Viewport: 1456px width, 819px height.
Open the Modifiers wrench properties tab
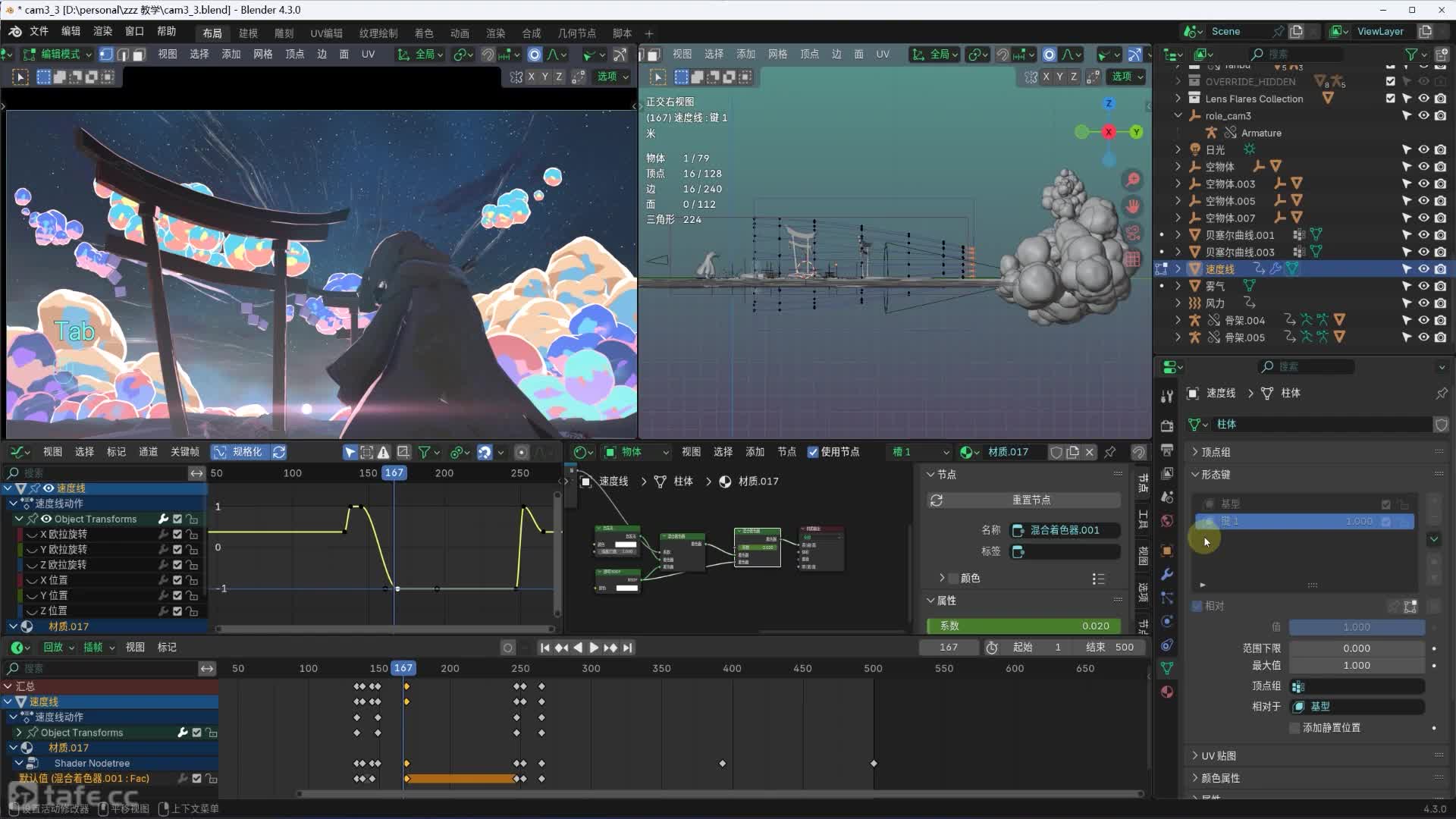point(1167,574)
